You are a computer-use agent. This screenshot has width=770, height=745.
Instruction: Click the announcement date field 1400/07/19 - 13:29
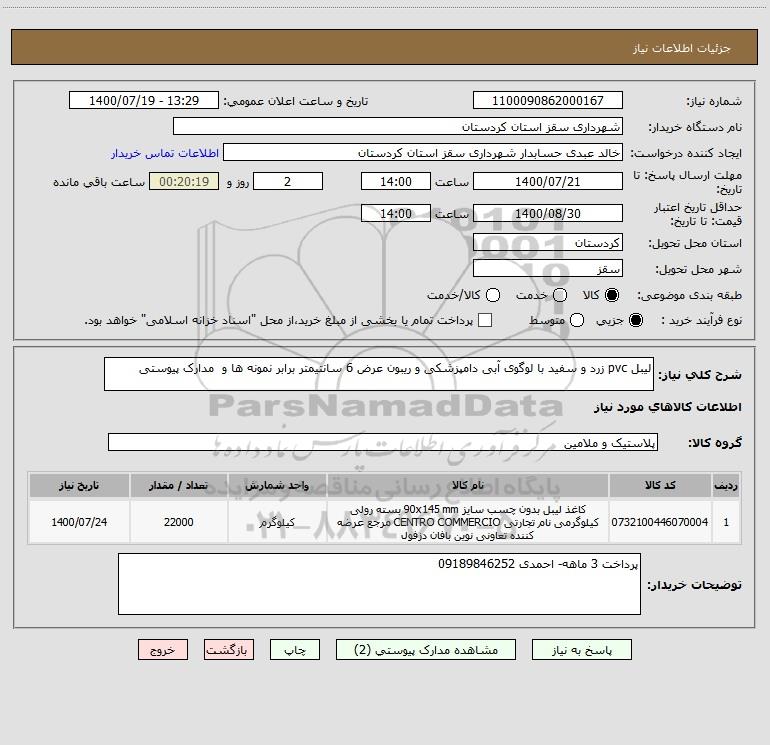point(144,101)
